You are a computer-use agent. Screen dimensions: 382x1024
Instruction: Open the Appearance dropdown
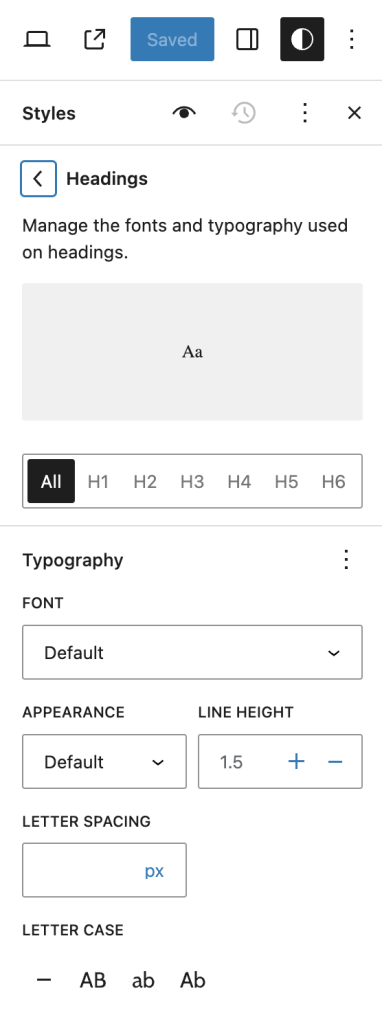(x=104, y=761)
